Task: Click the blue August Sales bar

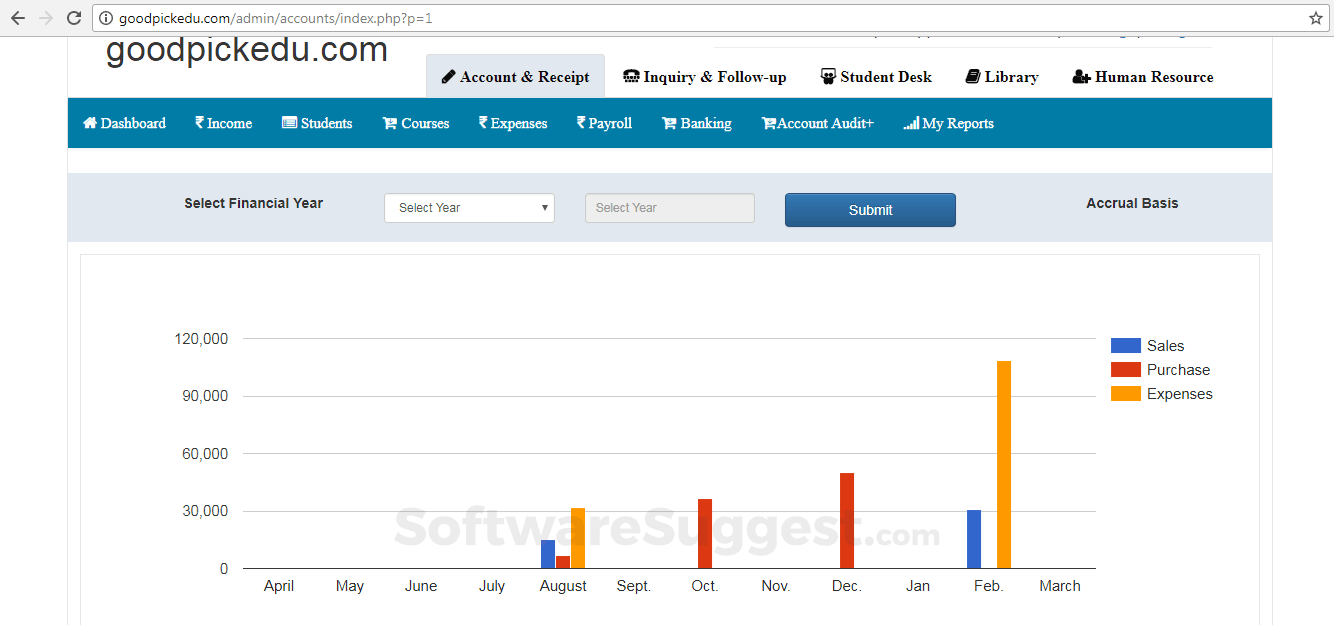Action: 548,554
